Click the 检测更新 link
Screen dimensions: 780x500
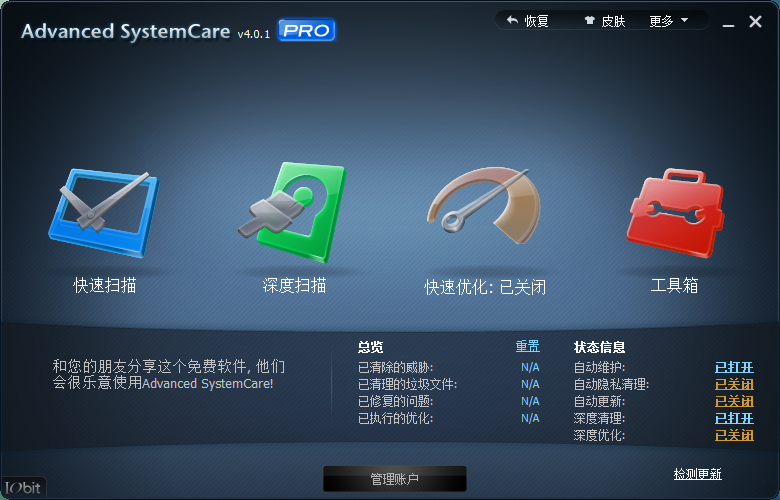697,474
